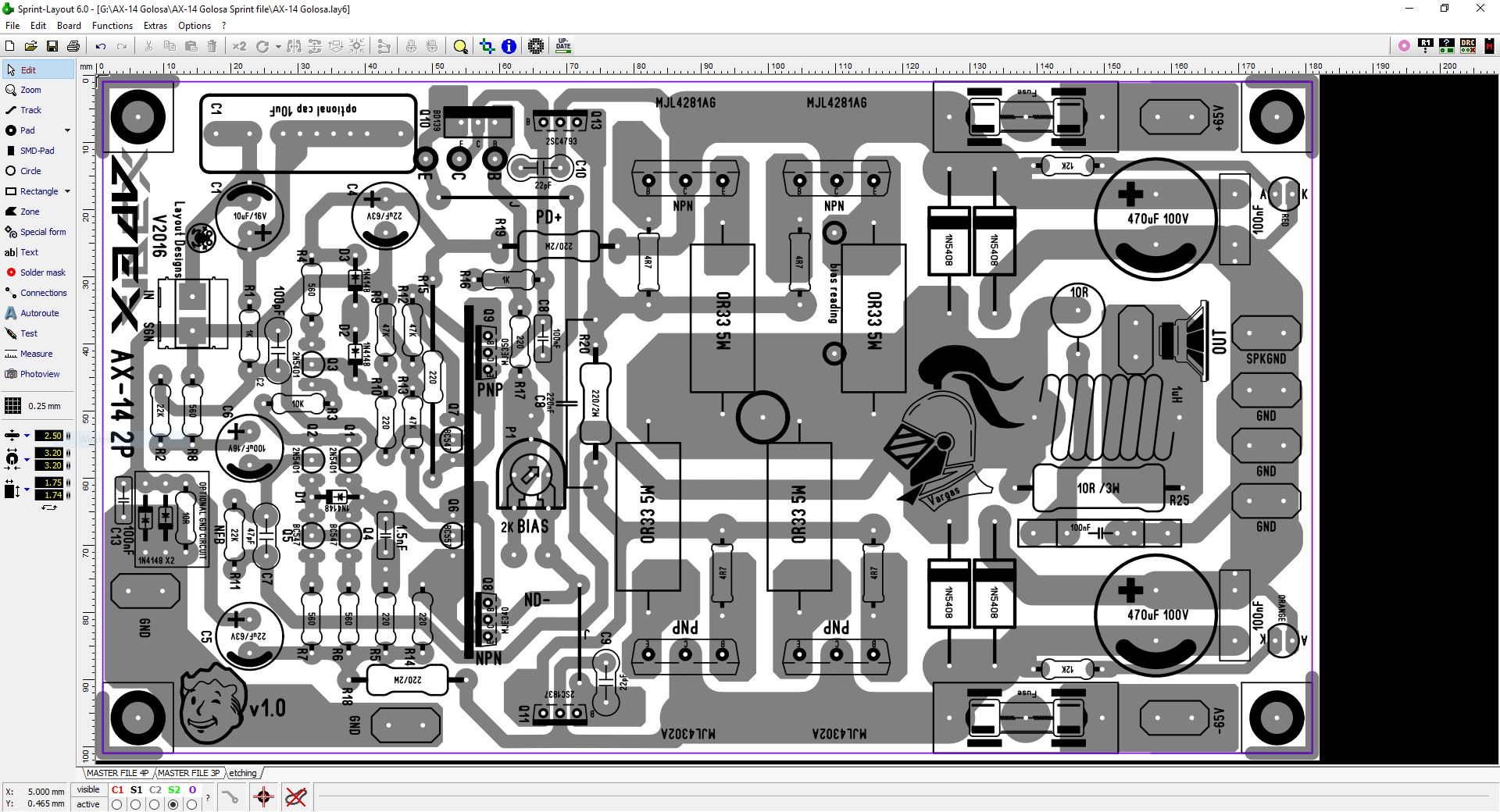Create a new file from toolbar
Image resolution: width=1500 pixels, height=812 pixels.
tap(10, 47)
